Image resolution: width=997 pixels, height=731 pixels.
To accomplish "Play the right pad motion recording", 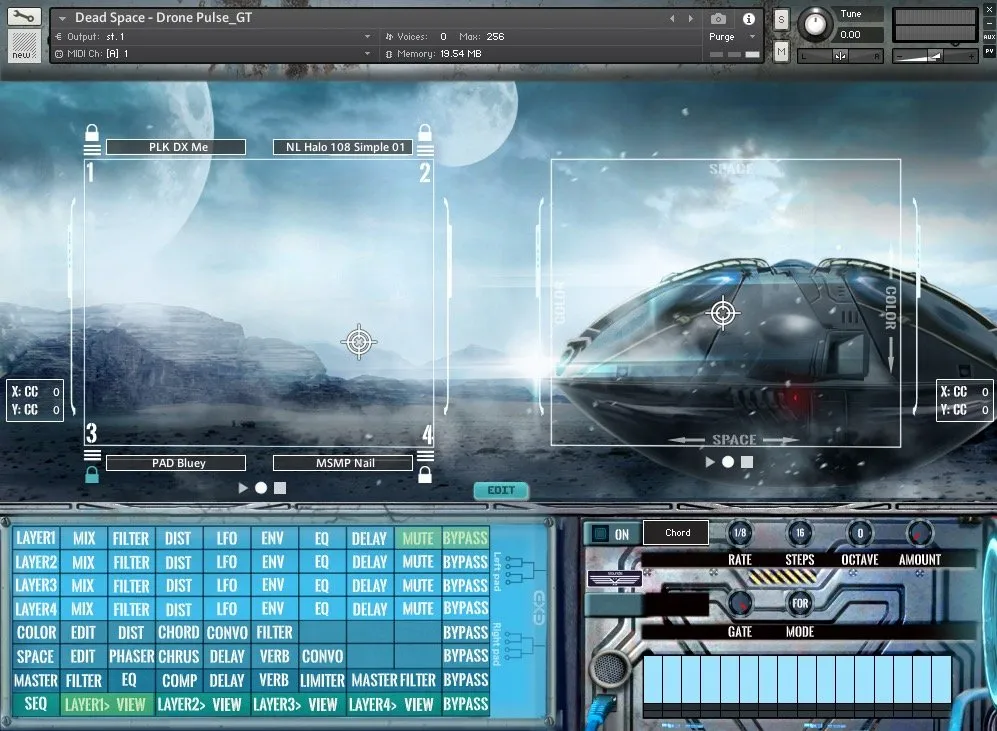I will 710,462.
